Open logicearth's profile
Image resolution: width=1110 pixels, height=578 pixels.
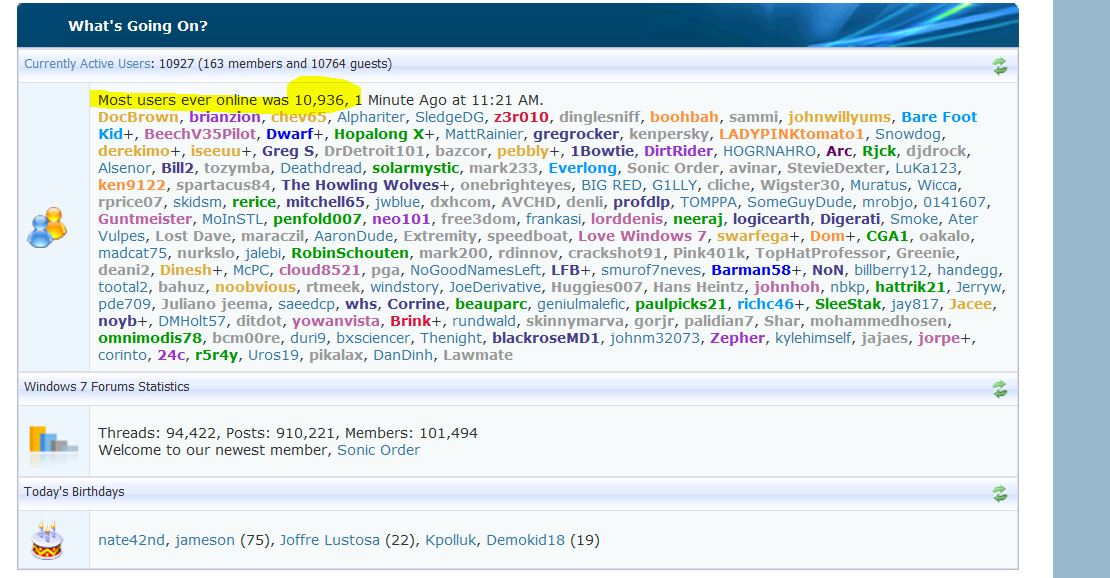point(771,219)
